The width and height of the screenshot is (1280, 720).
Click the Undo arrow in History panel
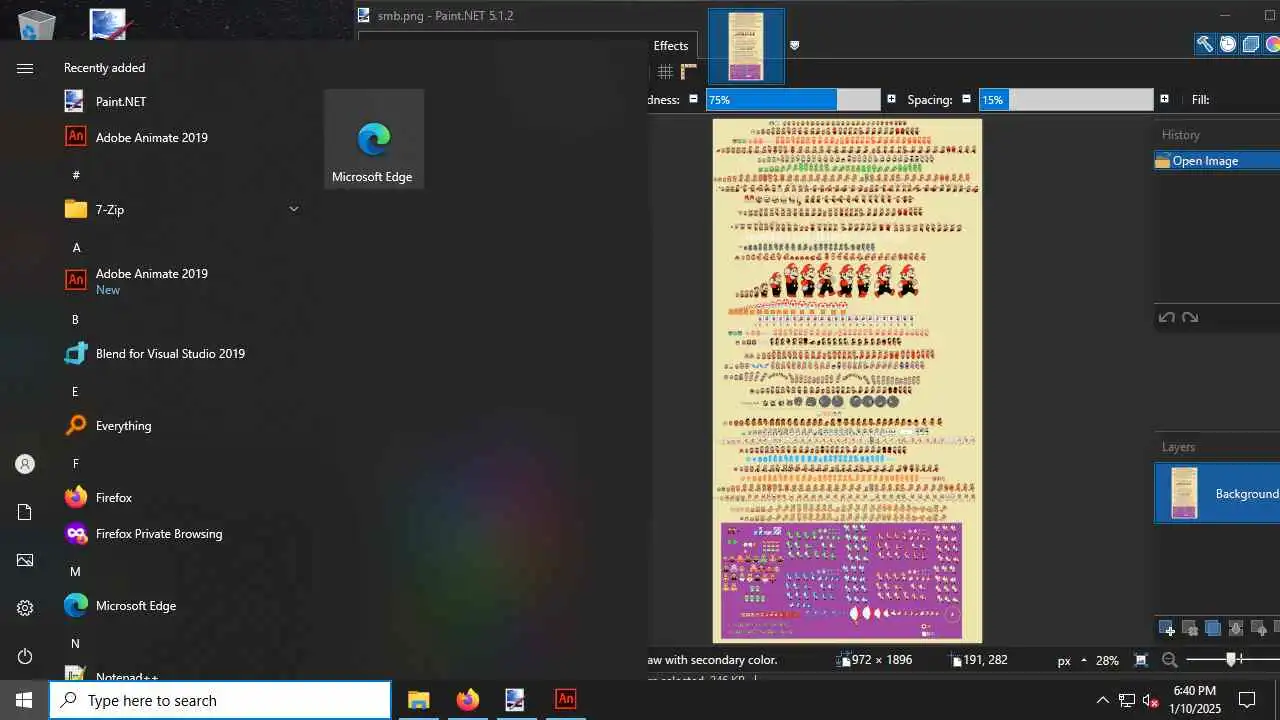[1166, 318]
